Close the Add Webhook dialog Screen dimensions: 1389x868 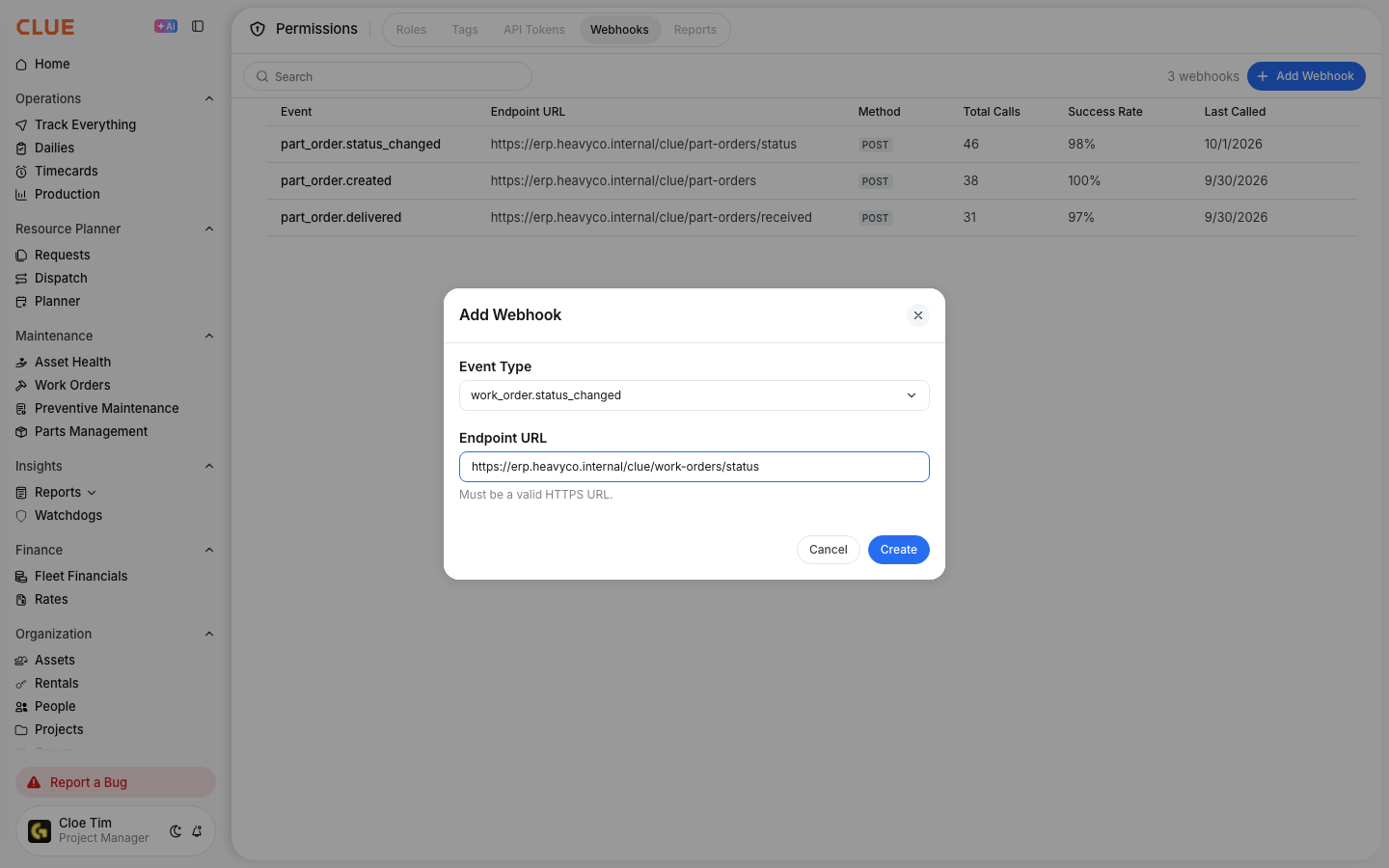click(x=918, y=315)
